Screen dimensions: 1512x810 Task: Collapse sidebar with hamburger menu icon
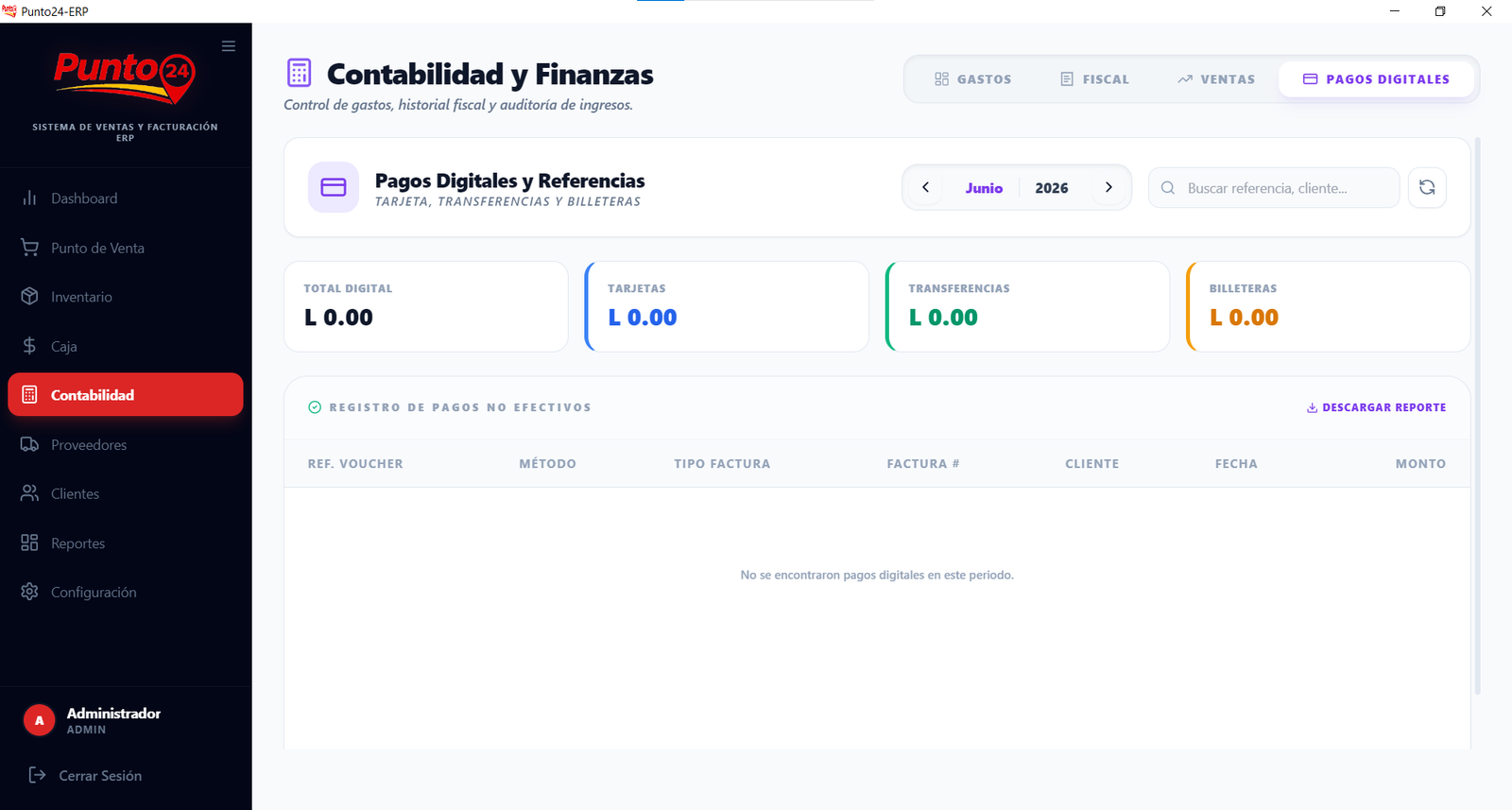229,45
